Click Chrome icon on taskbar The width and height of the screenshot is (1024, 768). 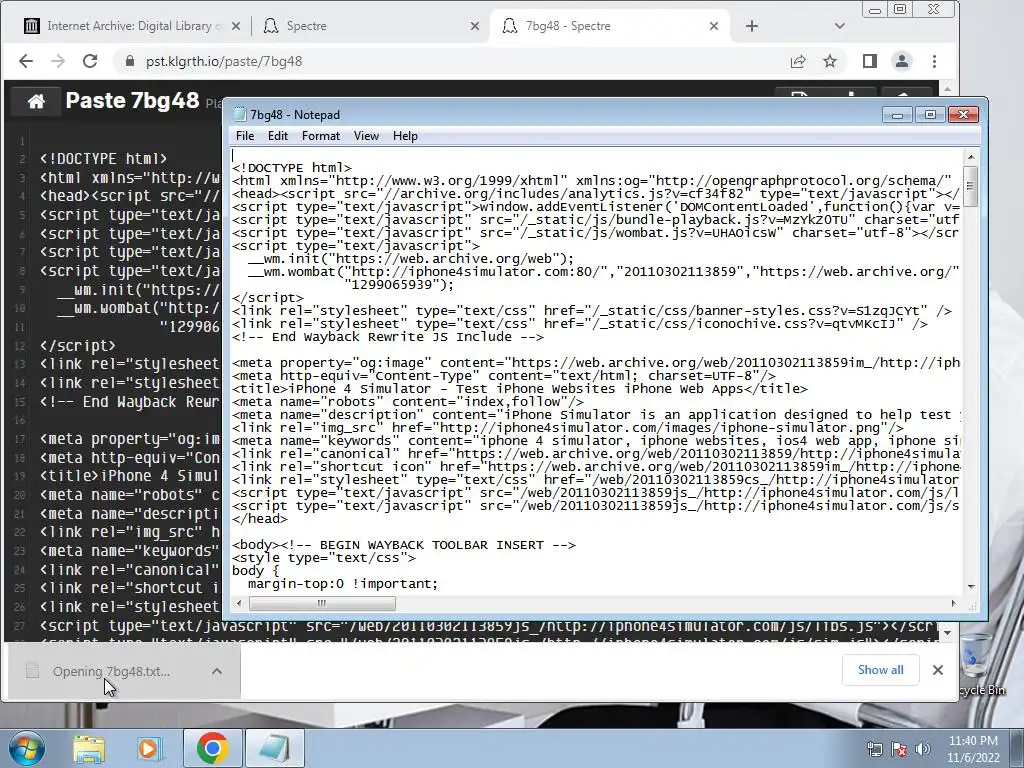click(x=212, y=748)
